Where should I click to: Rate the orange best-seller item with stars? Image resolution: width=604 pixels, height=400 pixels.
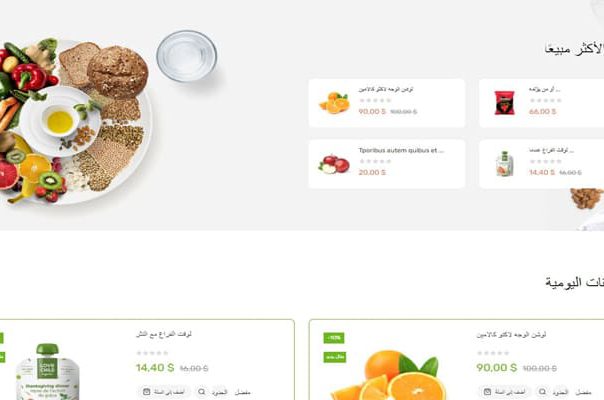tap(375, 101)
